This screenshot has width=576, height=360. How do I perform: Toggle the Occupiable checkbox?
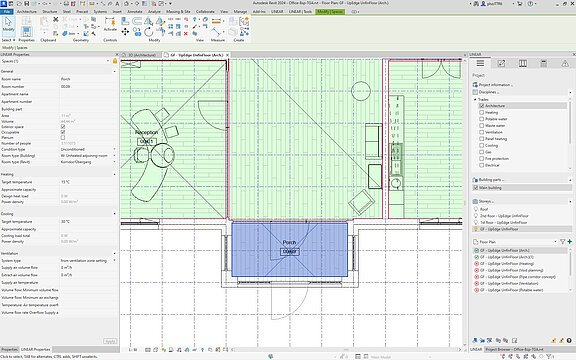[x=63, y=132]
